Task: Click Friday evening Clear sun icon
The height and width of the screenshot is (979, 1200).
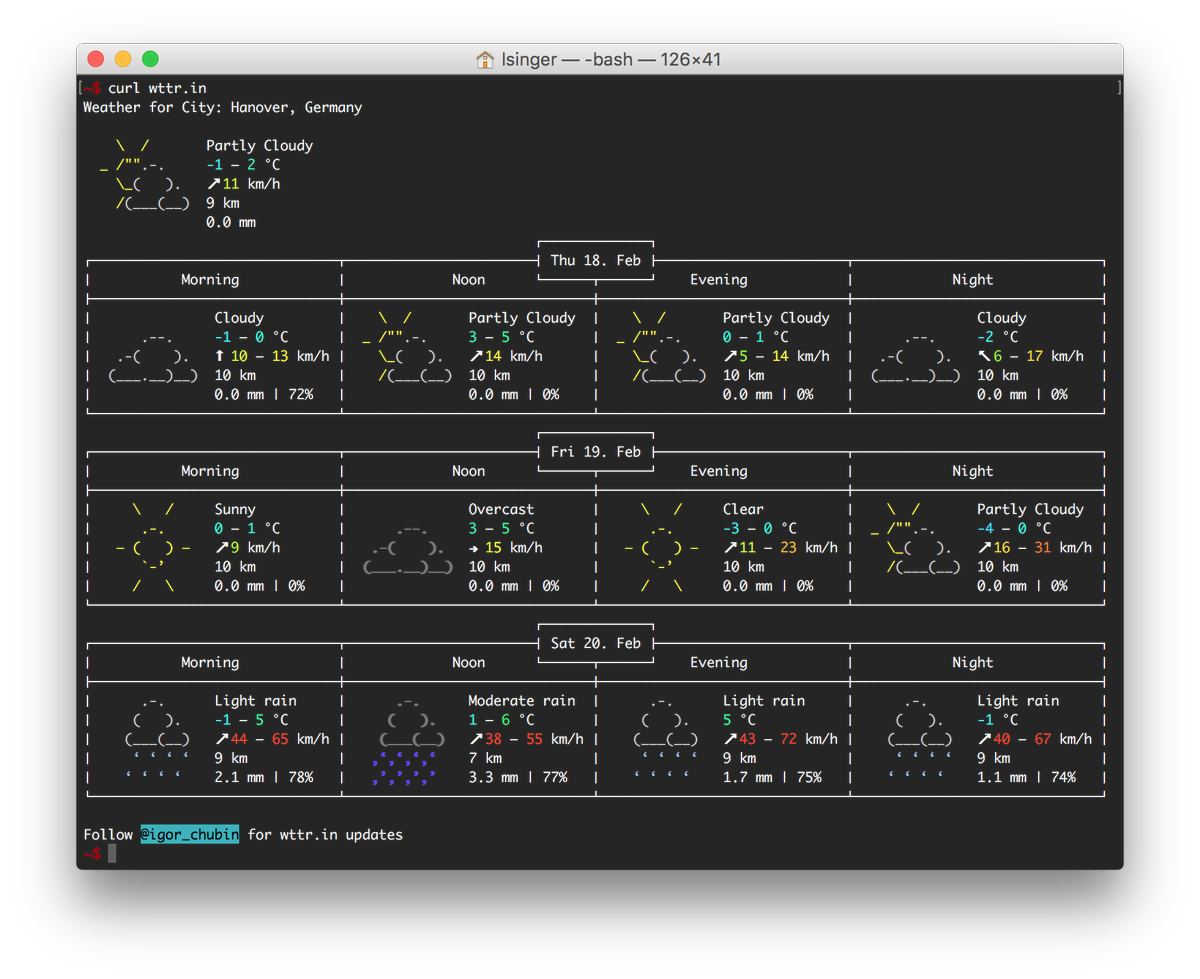Action: 661,547
